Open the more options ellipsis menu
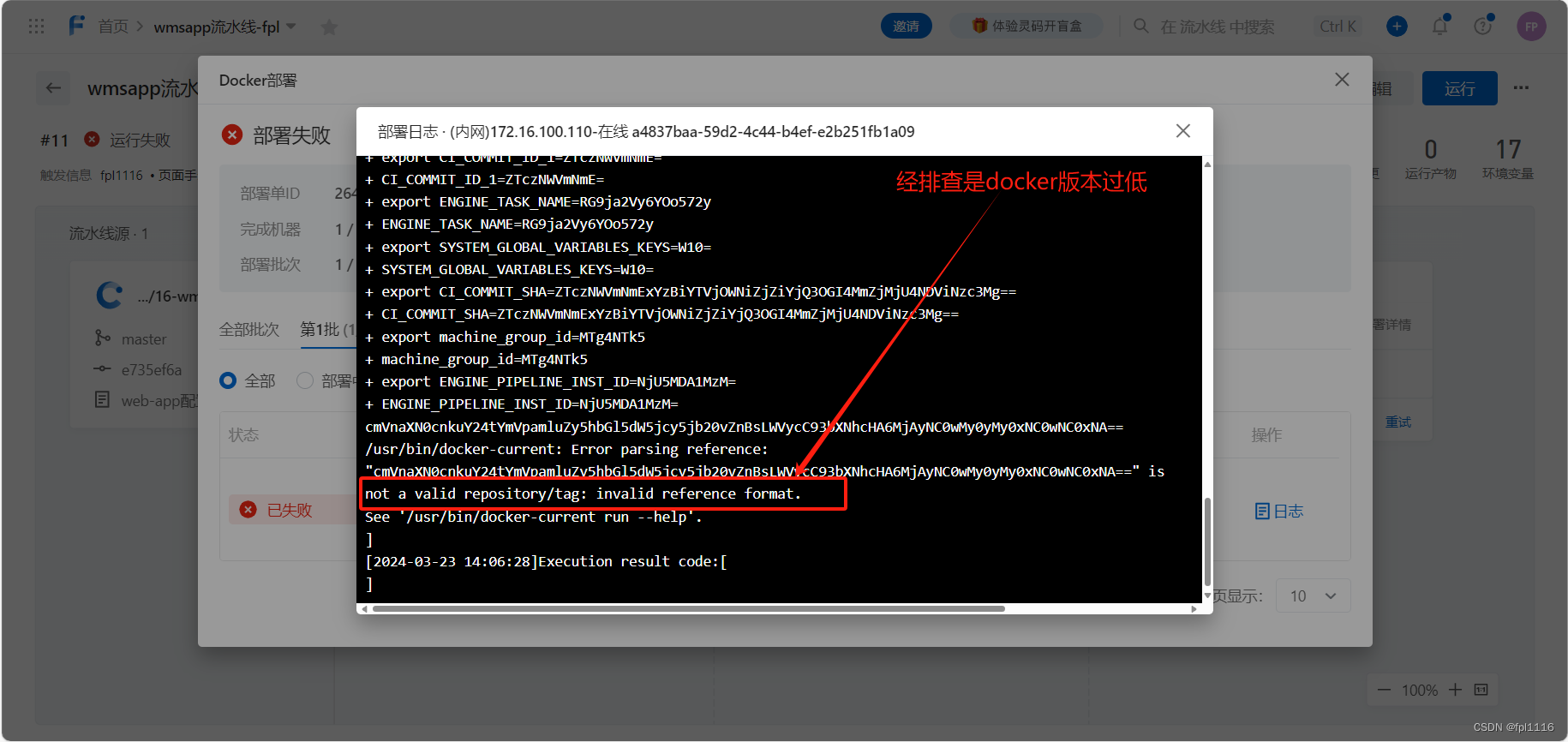1568x742 pixels. (1521, 87)
